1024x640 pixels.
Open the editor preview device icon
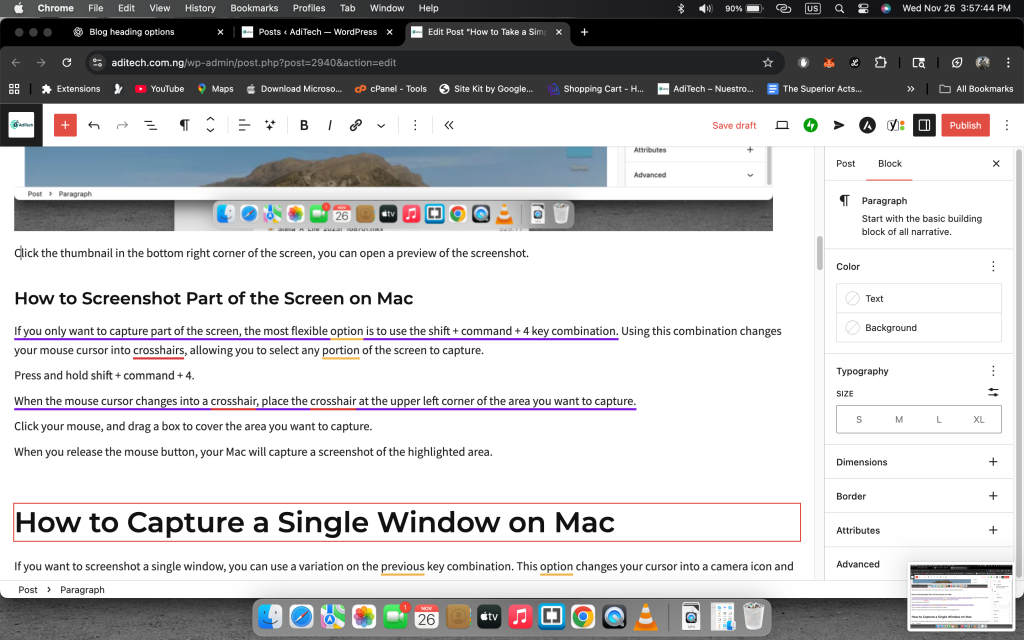tap(782, 125)
